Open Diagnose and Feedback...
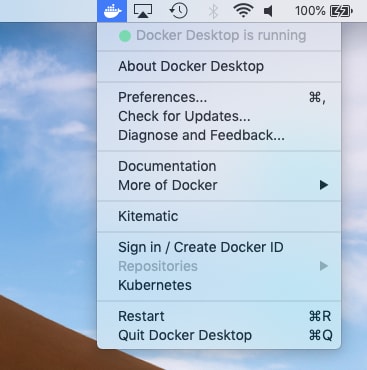Screen dimensions: 367x370 pyautogui.click(x=219, y=135)
